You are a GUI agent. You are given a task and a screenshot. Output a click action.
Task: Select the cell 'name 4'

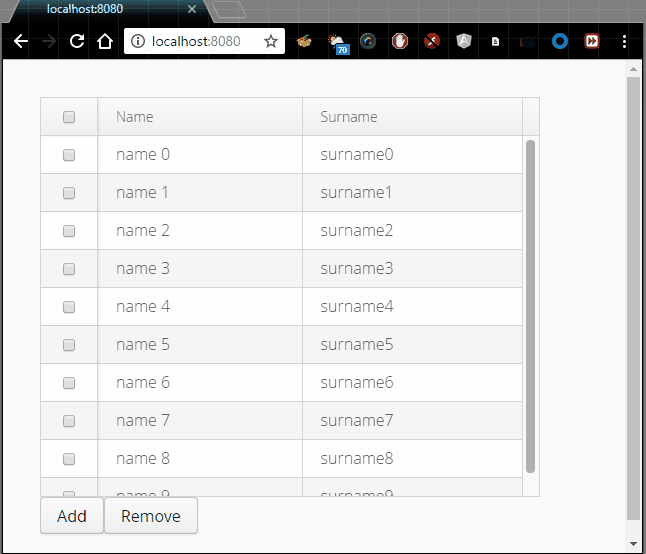200,307
